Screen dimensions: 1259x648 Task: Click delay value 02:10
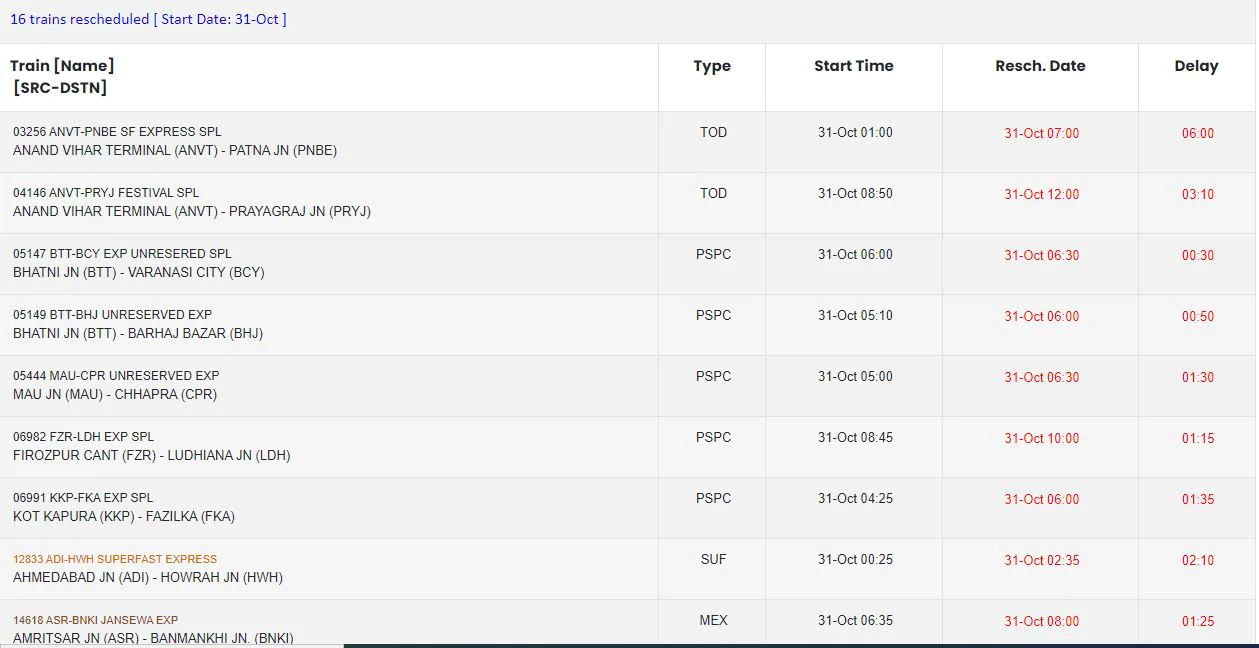[1198, 560]
